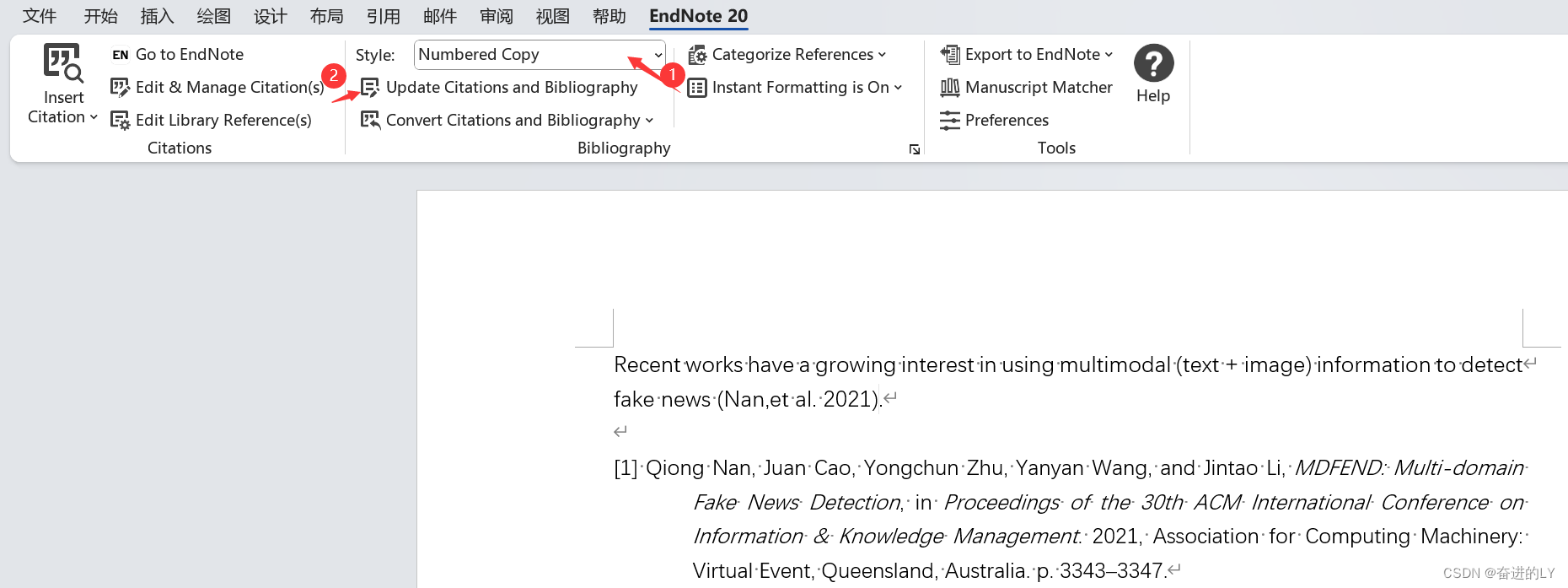Click the 'Virtual Event, Queensland, Australia' text
The height and width of the screenshot is (588, 1568).
(859, 571)
